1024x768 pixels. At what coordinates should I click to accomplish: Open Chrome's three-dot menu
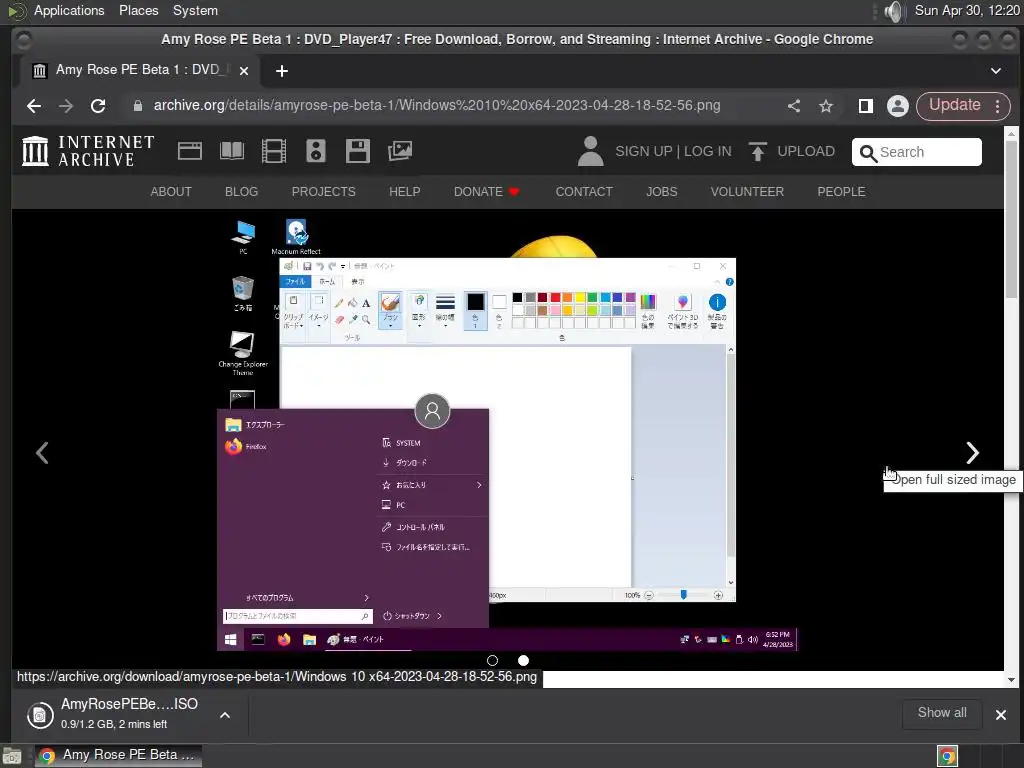point(998,106)
